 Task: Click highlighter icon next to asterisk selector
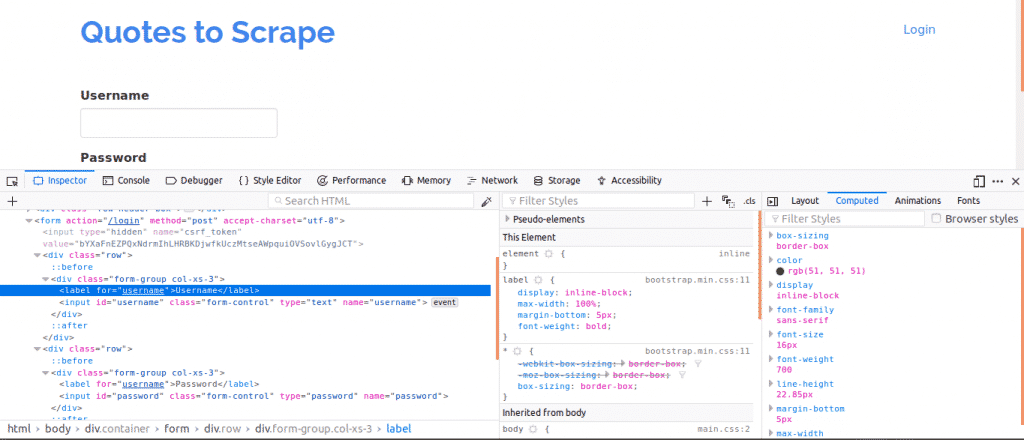pyautogui.click(x=517, y=351)
